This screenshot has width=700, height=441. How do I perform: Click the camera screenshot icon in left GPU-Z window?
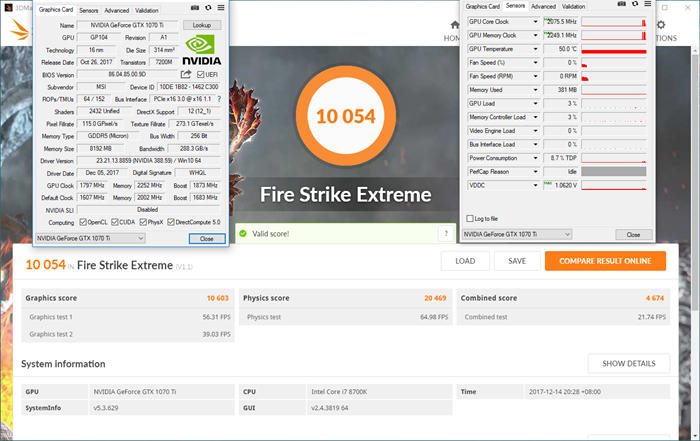[x=195, y=8]
